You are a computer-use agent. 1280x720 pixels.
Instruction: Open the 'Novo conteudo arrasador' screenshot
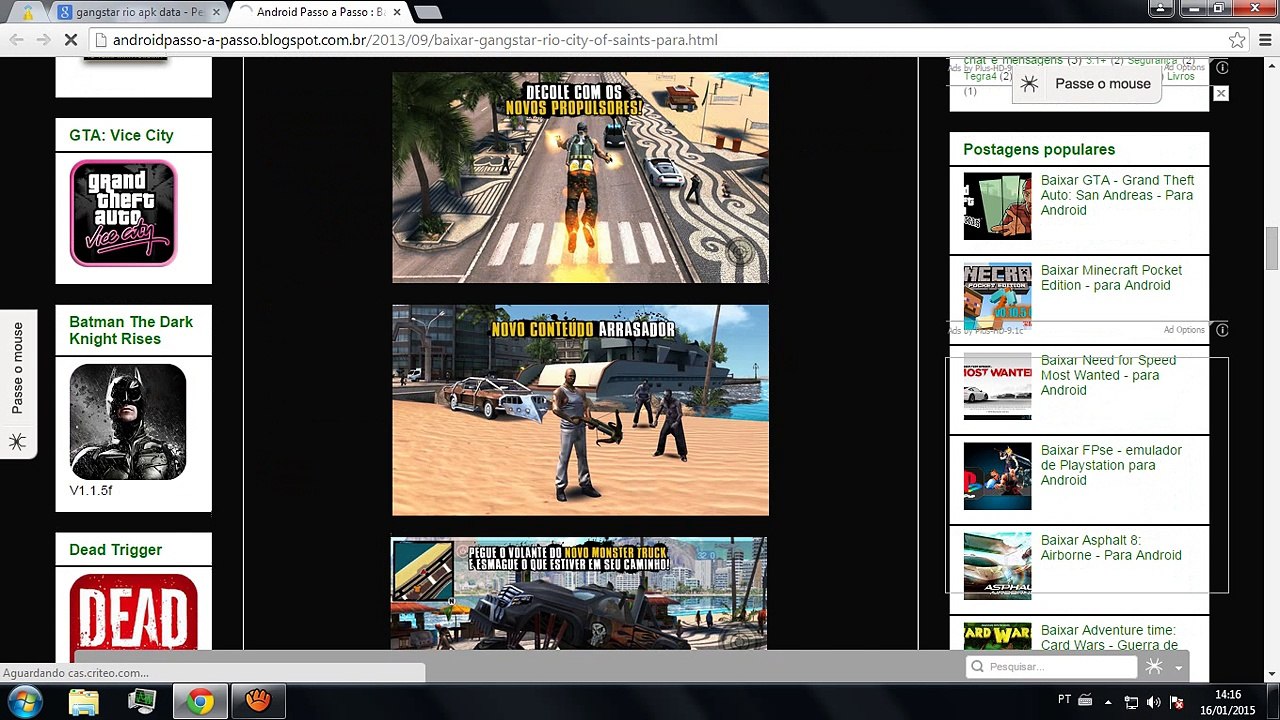point(580,410)
